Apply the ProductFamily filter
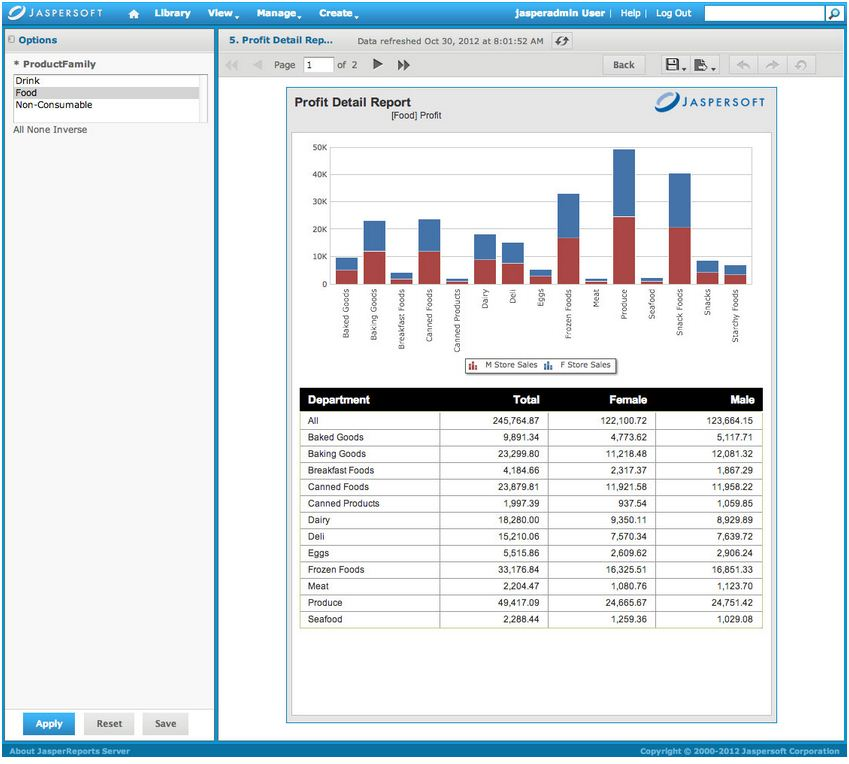The height and width of the screenshot is (764, 849). (47, 723)
